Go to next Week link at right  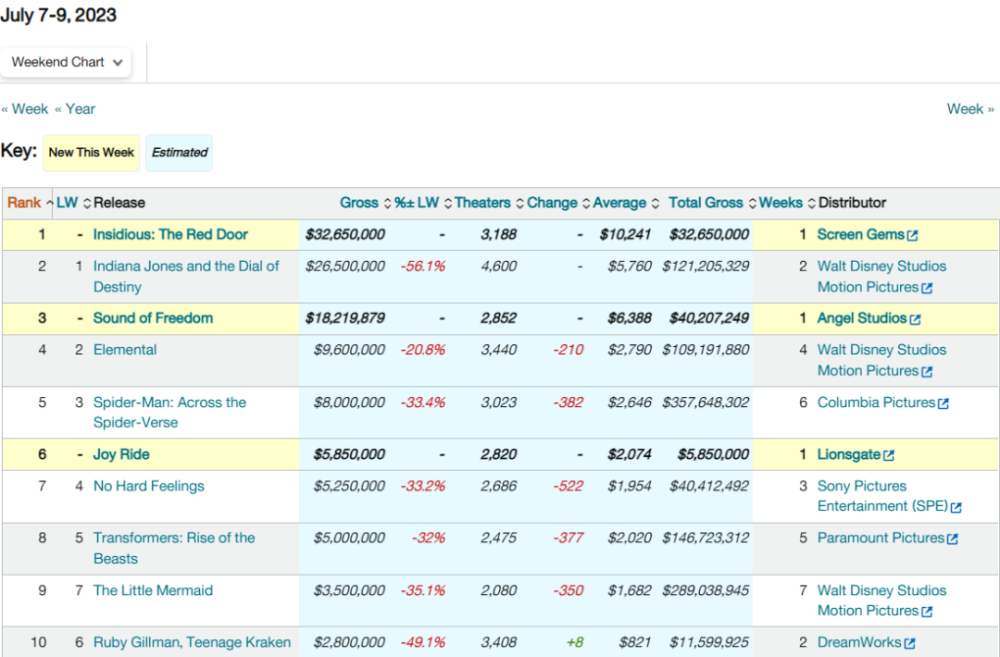(970, 109)
